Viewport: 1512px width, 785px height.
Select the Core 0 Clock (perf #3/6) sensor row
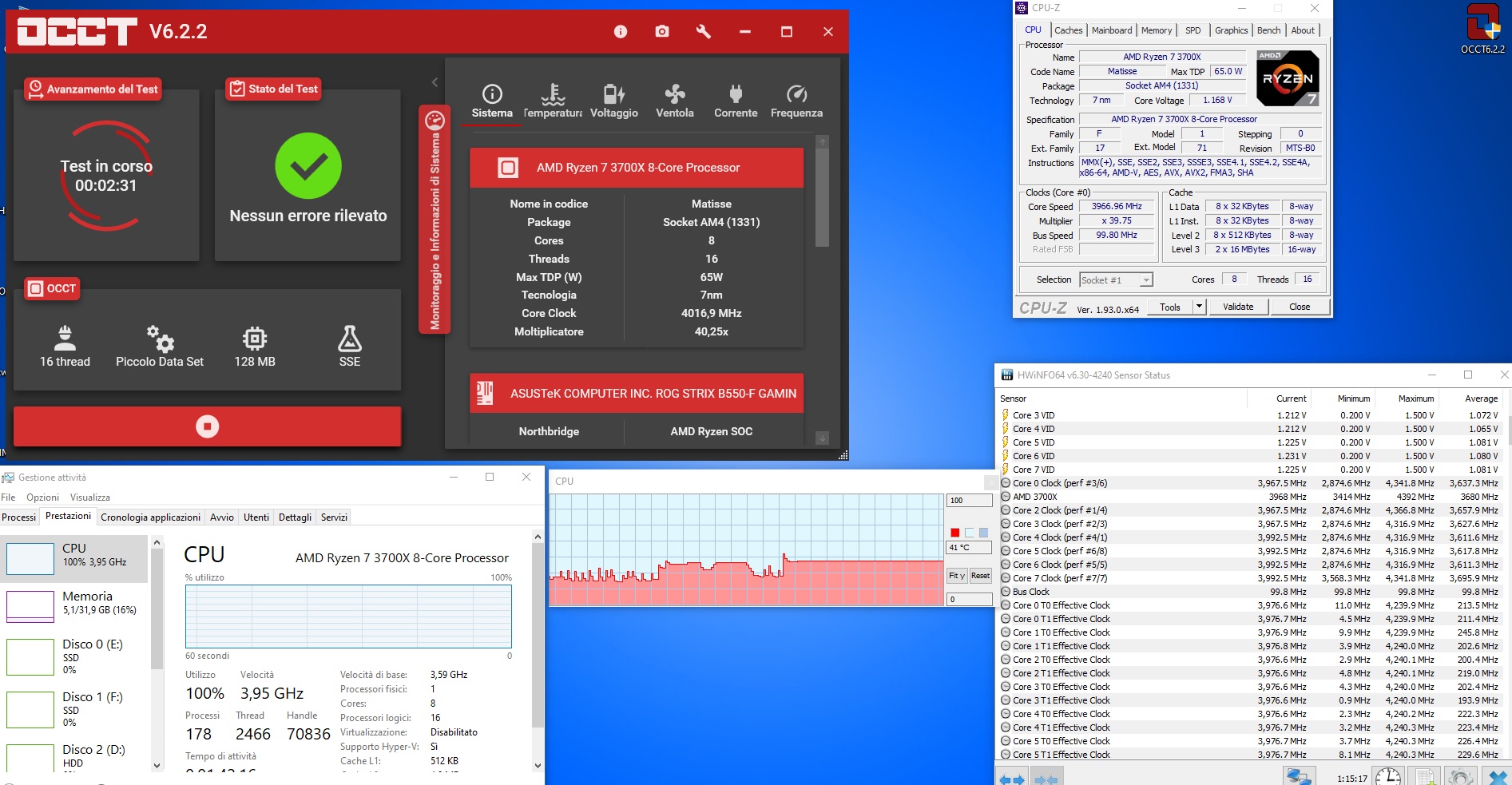pyautogui.click(x=1250, y=483)
